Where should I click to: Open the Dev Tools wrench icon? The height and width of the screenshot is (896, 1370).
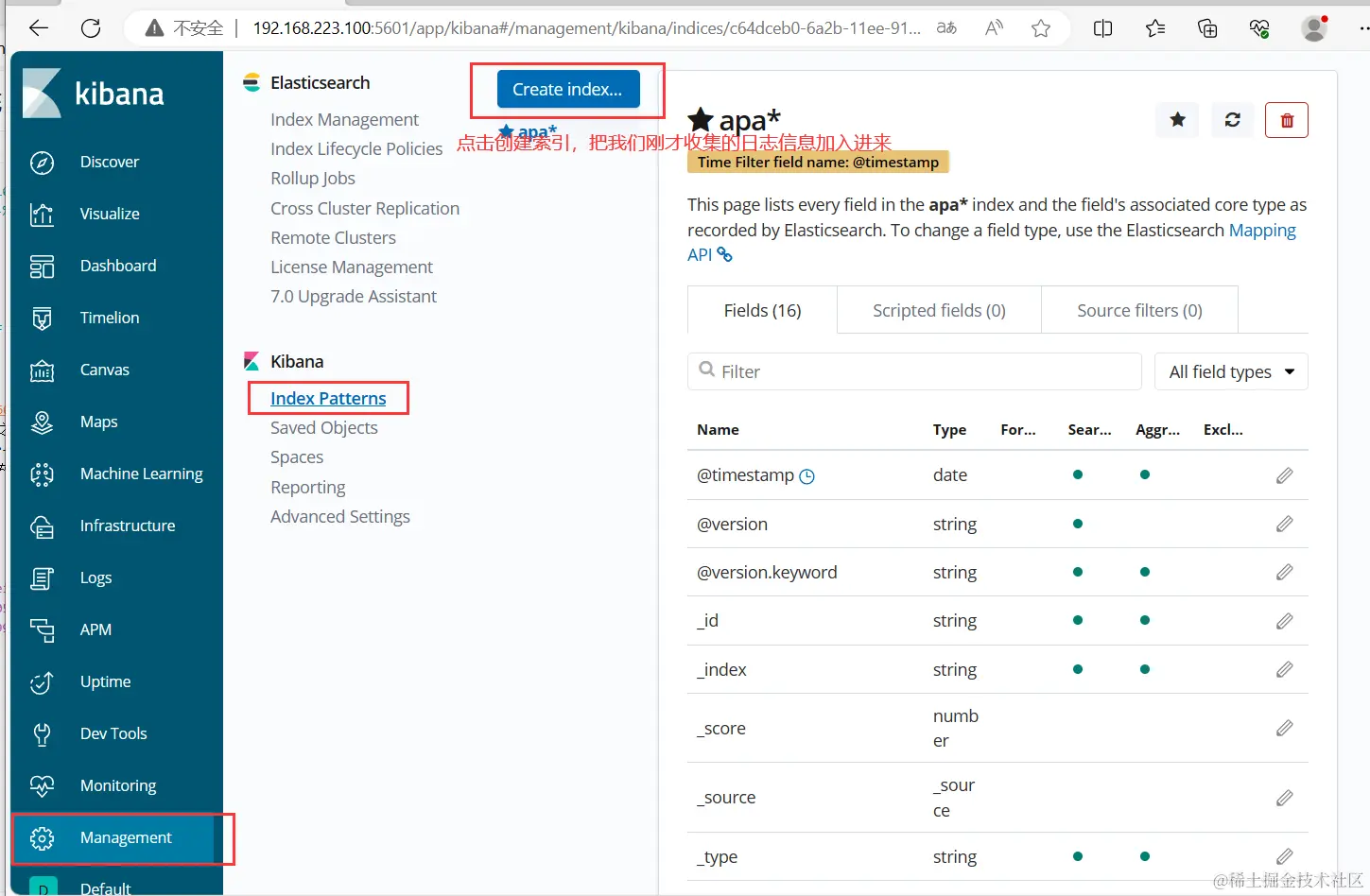(x=42, y=734)
